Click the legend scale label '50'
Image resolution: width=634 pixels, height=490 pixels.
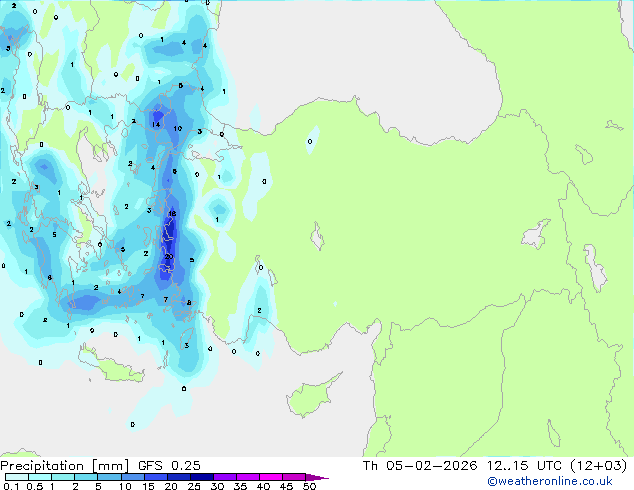pos(309,486)
